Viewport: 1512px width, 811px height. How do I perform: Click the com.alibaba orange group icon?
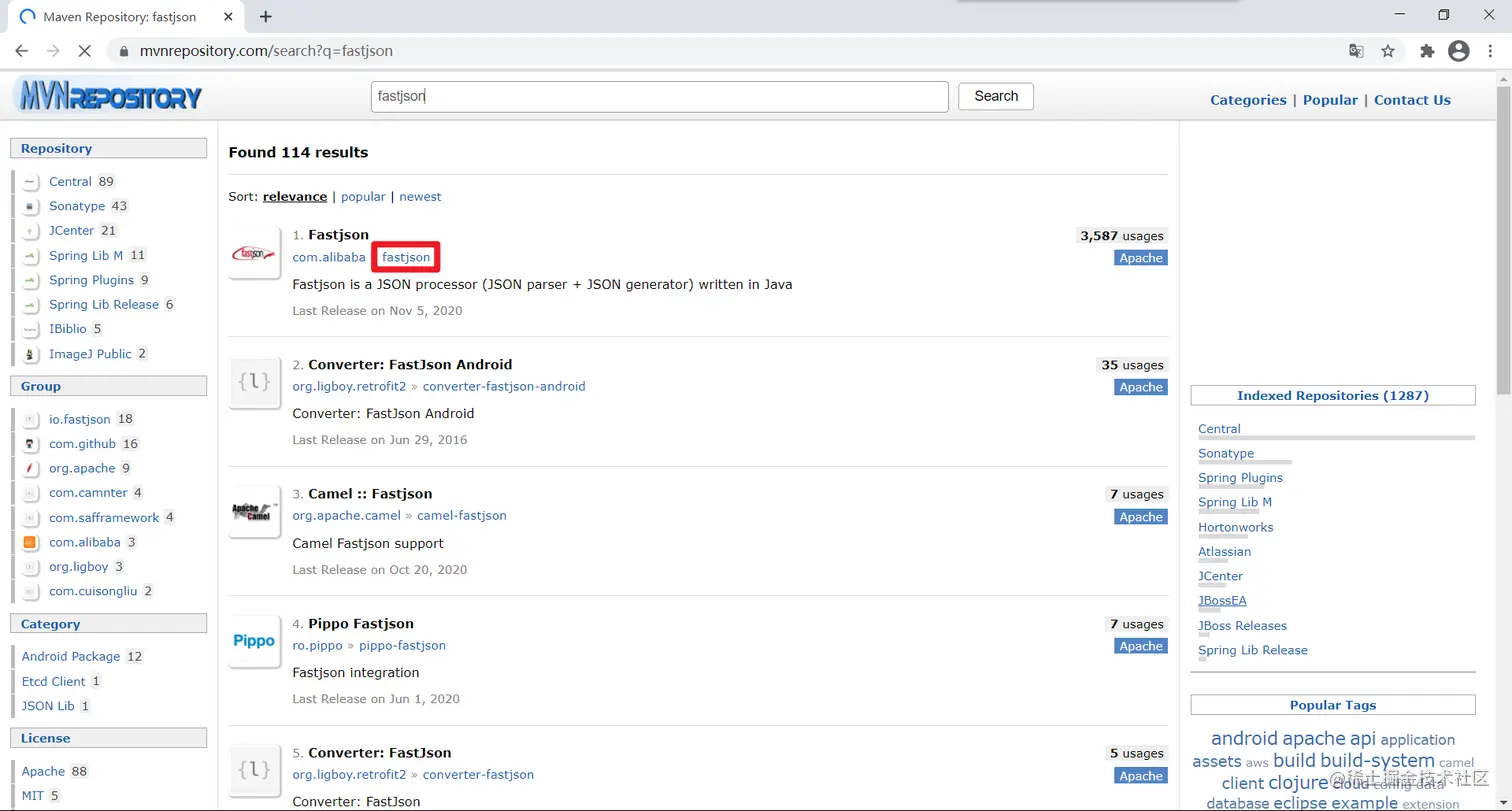pyautogui.click(x=31, y=542)
